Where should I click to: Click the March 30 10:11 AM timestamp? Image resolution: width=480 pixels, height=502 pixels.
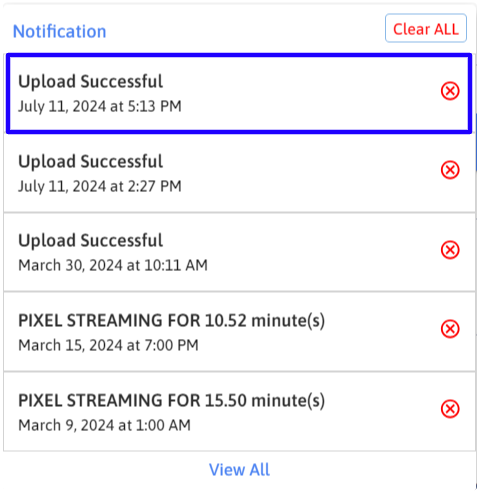pyautogui.click(x=113, y=265)
